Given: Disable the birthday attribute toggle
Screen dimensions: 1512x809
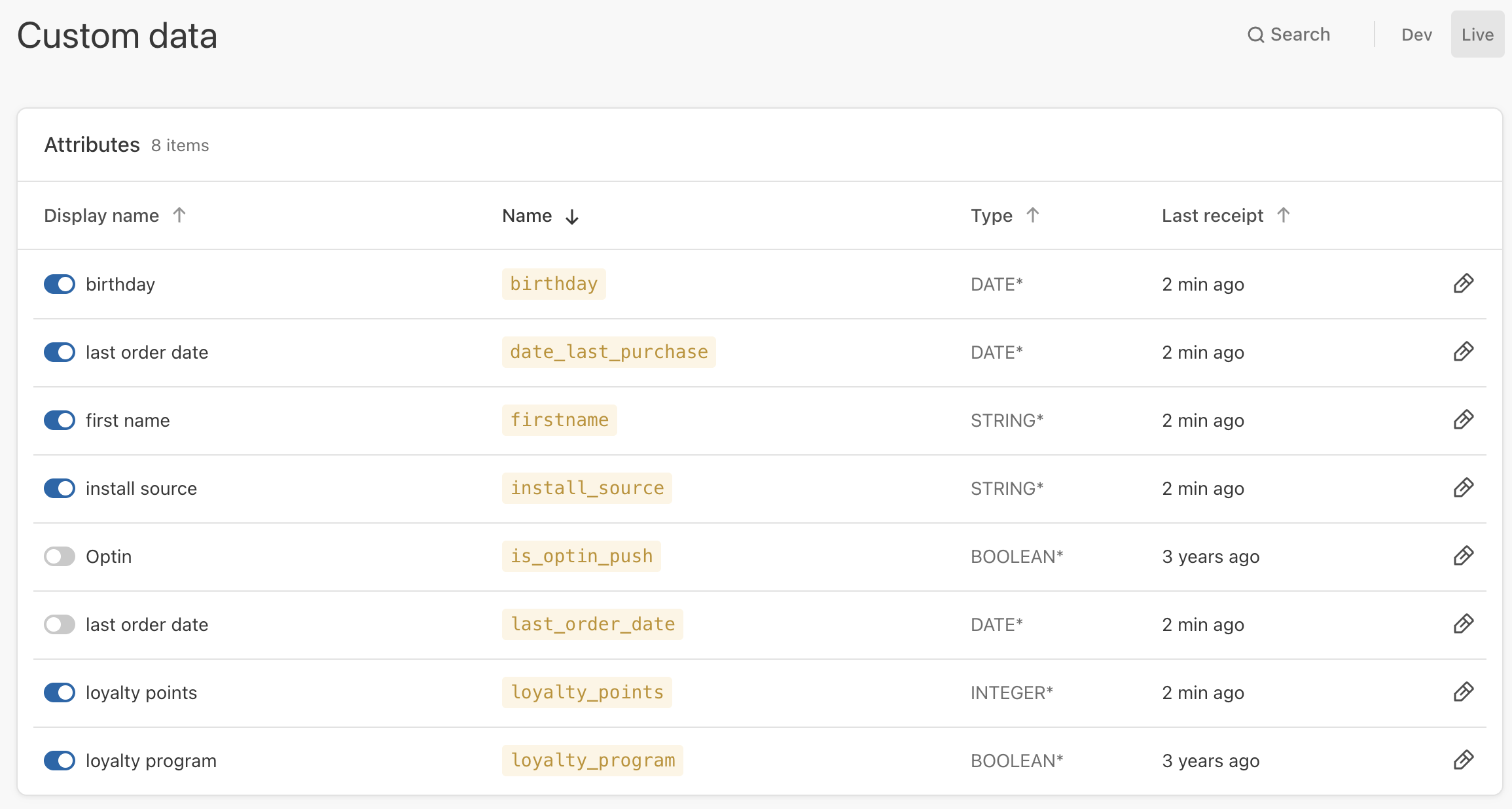Looking at the screenshot, I should [x=60, y=284].
